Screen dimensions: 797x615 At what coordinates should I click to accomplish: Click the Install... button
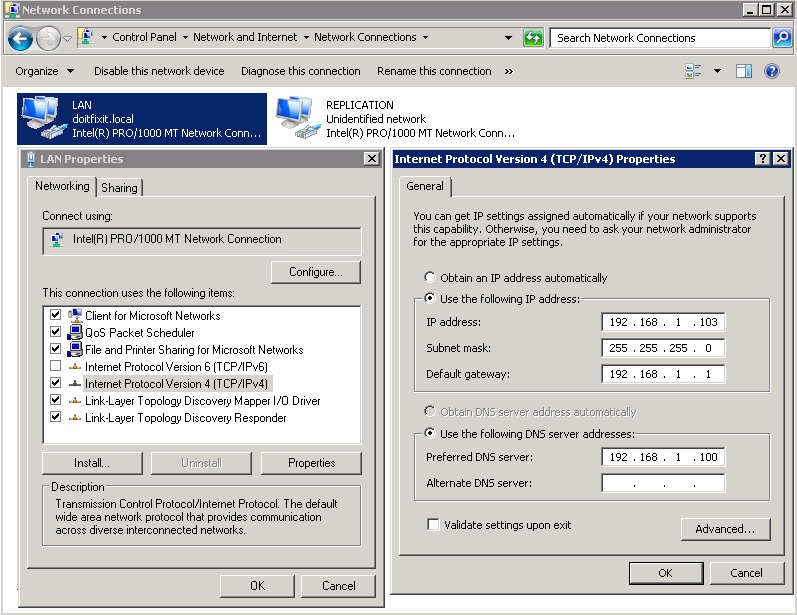[x=92, y=463]
